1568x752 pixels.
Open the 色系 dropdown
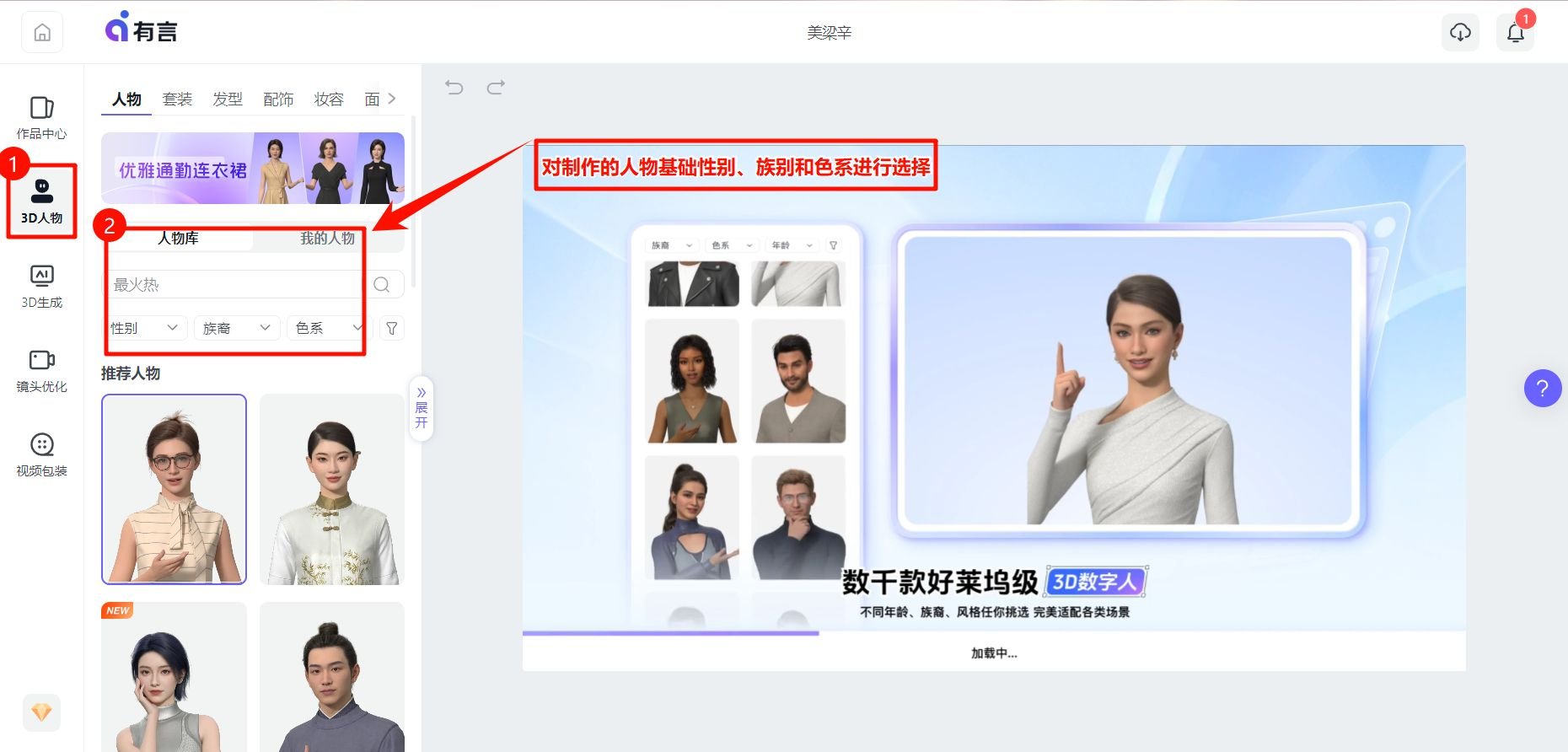pyautogui.click(x=327, y=328)
